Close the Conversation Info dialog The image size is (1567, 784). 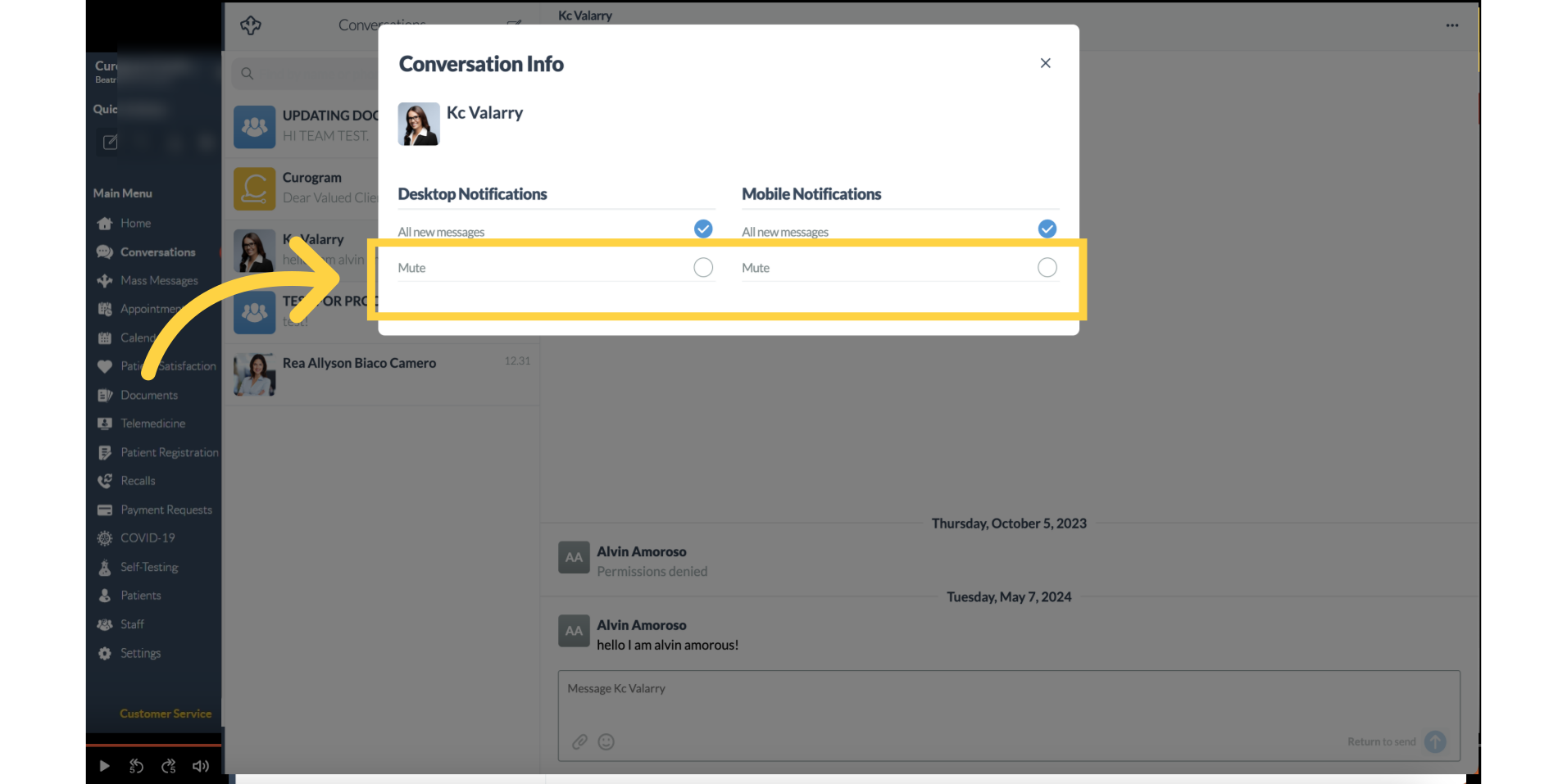(1045, 63)
